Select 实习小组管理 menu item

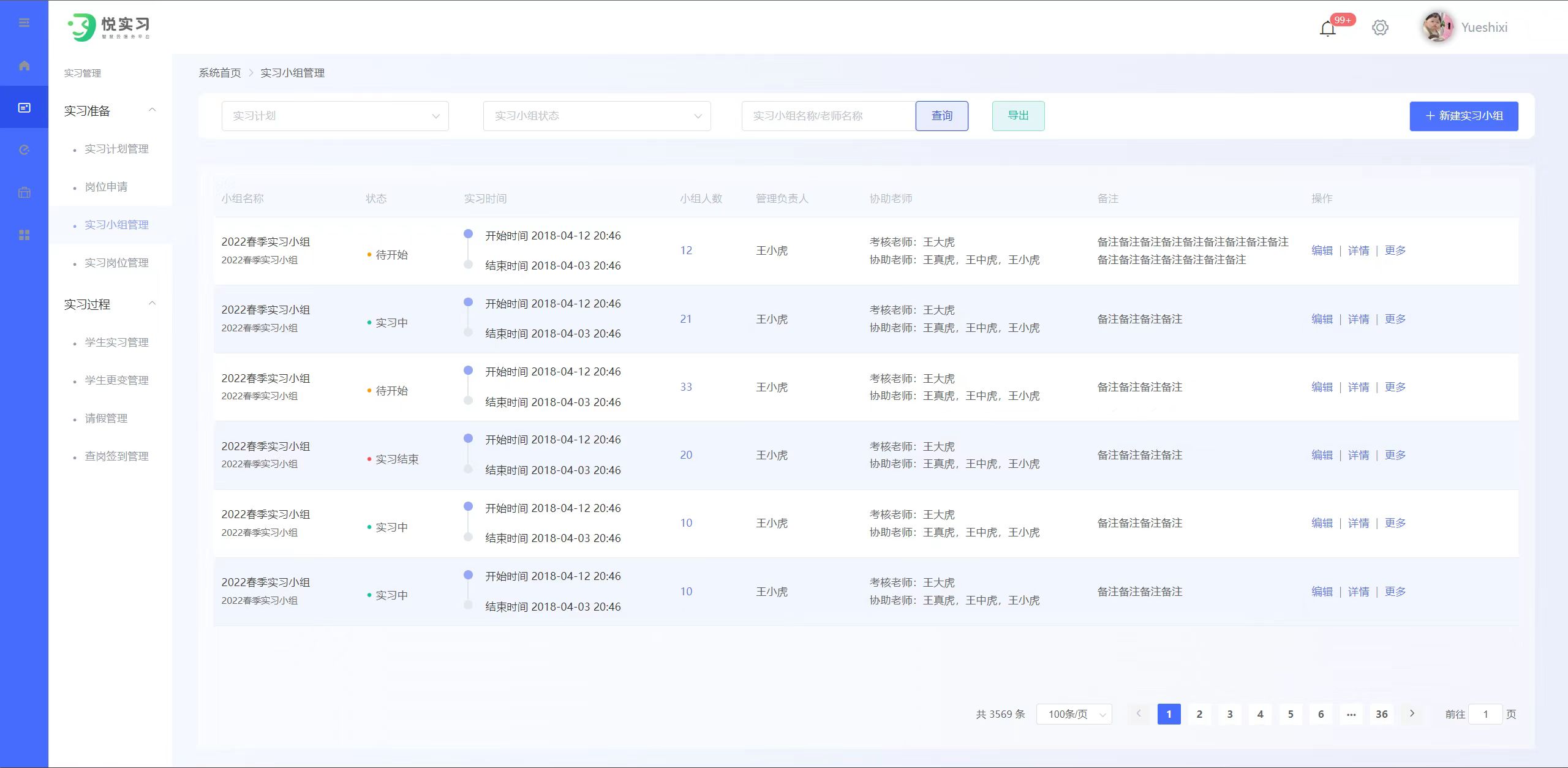116,225
